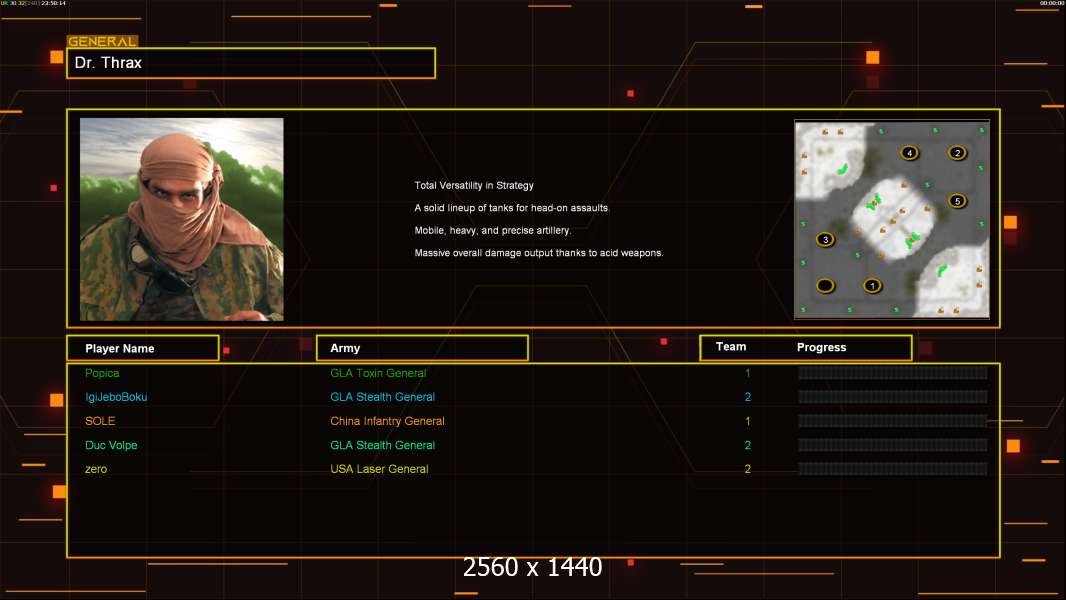This screenshot has height=600, width=1066.
Task: Pick start position marker 3 on minimap
Action: click(825, 239)
